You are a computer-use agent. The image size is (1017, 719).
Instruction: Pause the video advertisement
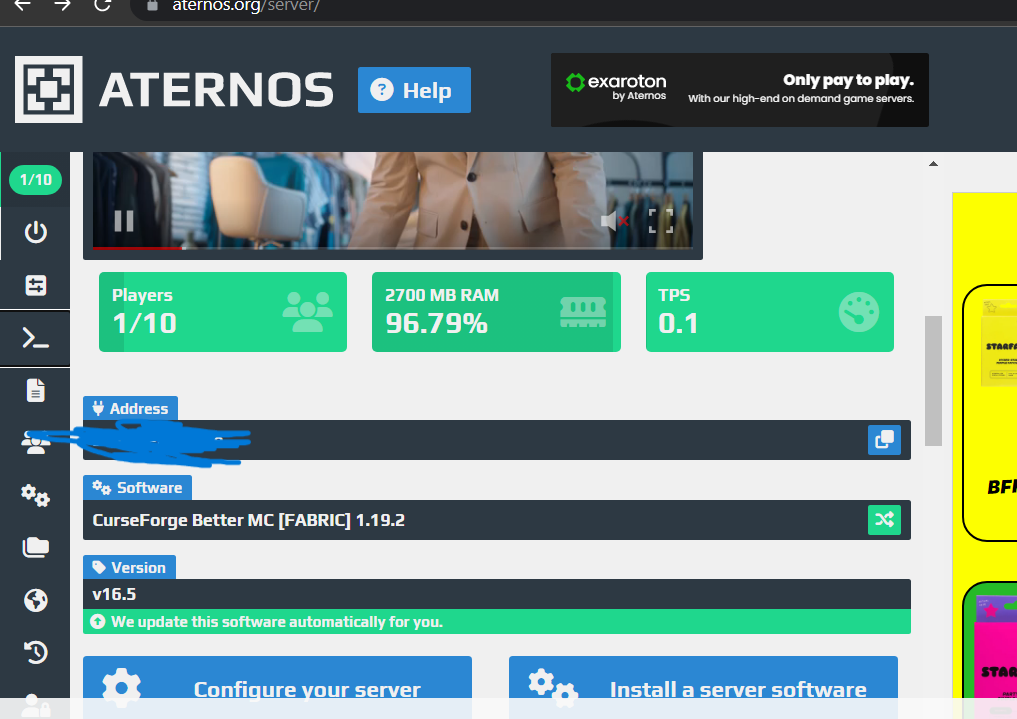coord(124,221)
